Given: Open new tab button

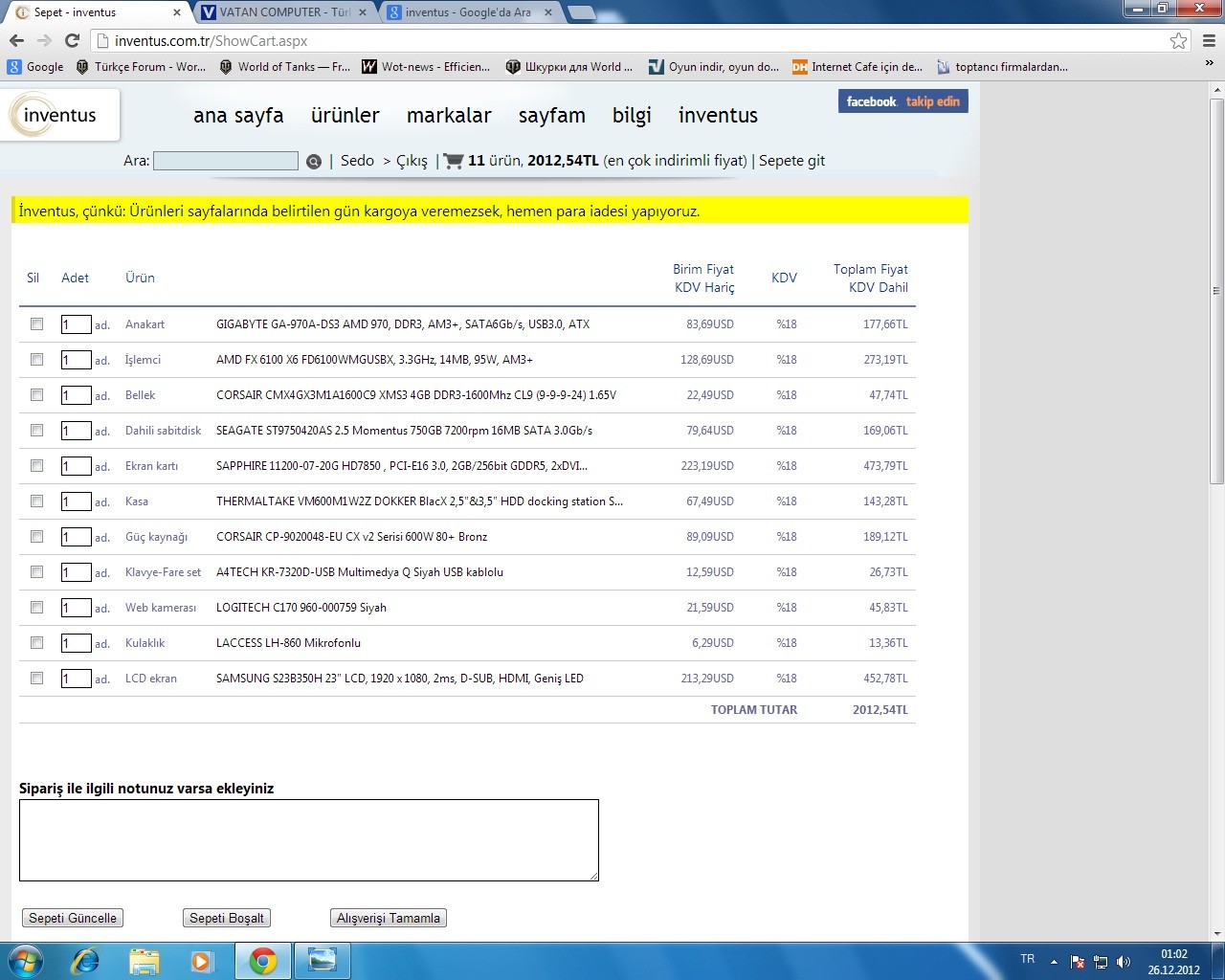Looking at the screenshot, I should pyautogui.click(x=581, y=12).
